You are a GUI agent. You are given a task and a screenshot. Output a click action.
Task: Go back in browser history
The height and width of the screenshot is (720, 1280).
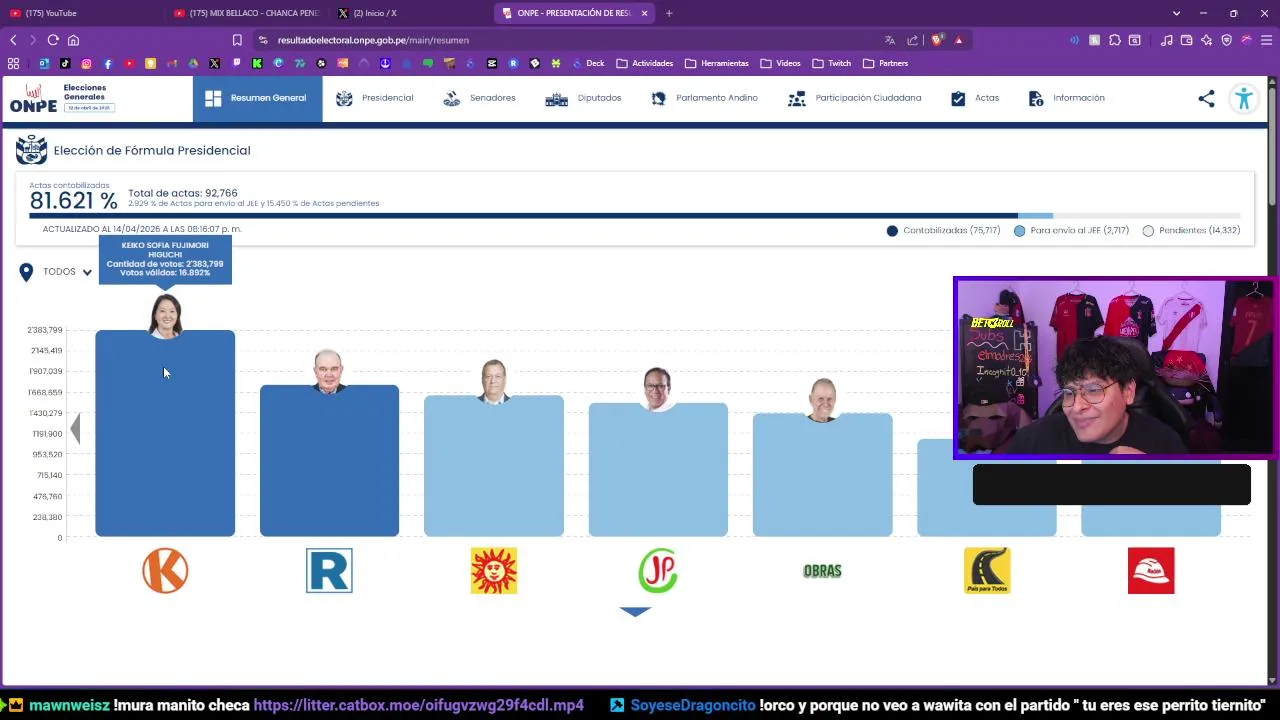pyautogui.click(x=13, y=40)
